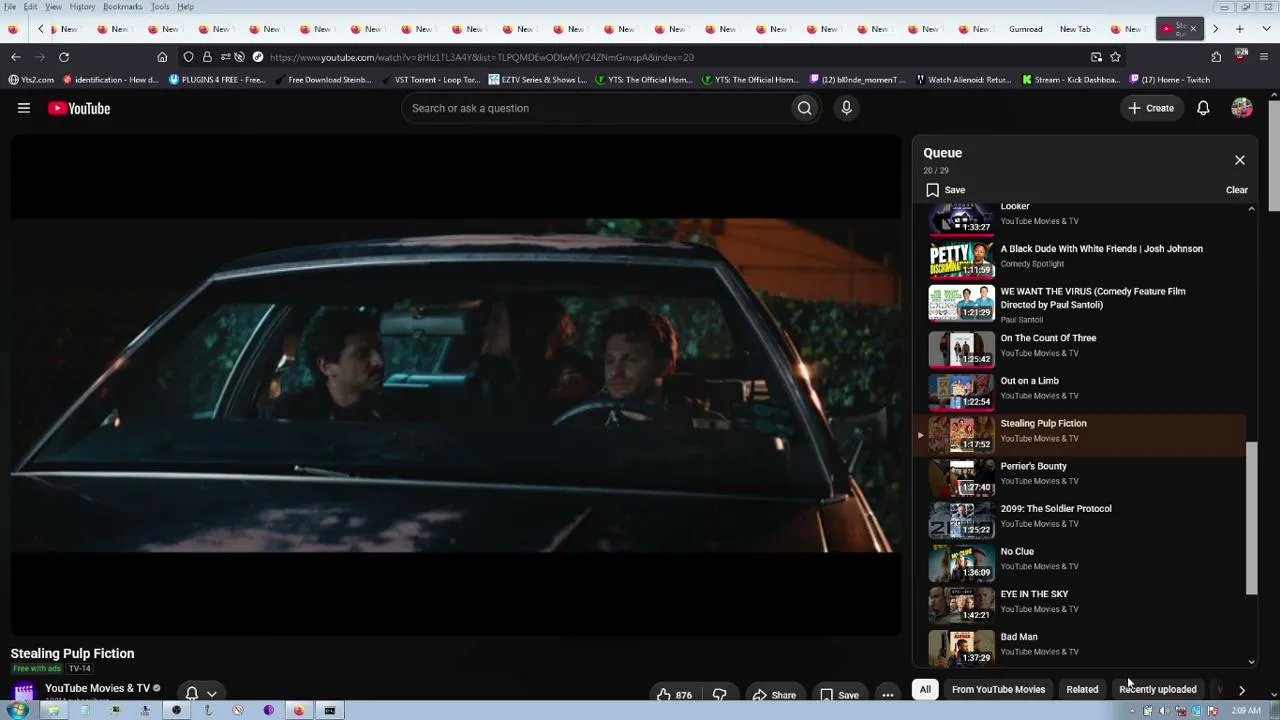Filter suggestions by From YouTube Movies
Screen dimensions: 1280x720
[998, 689]
